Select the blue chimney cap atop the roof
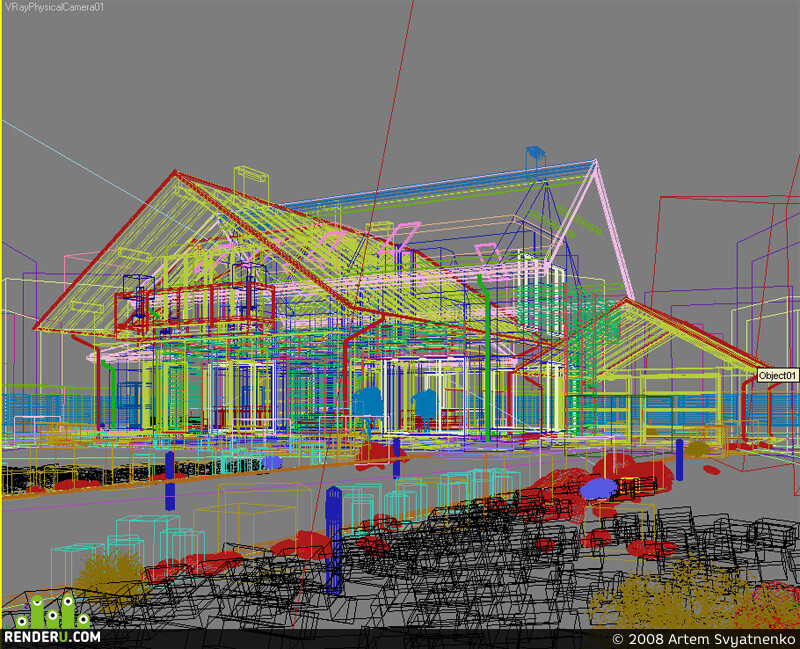 point(535,152)
